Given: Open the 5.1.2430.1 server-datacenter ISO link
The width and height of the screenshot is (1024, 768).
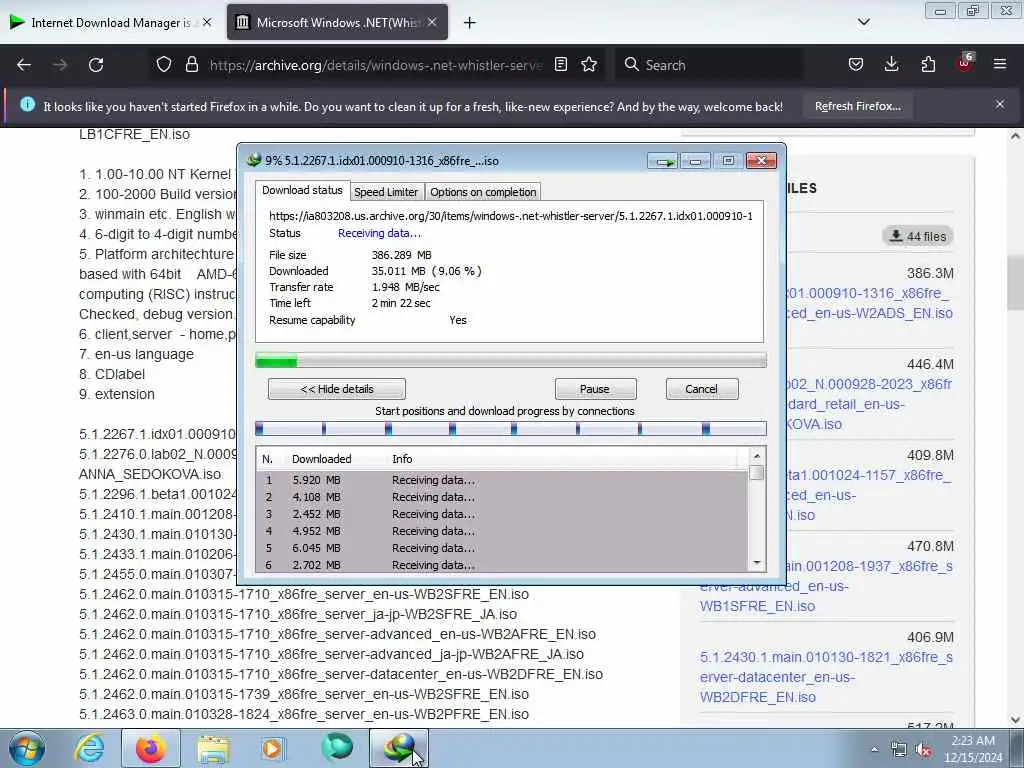Looking at the screenshot, I should [826, 677].
